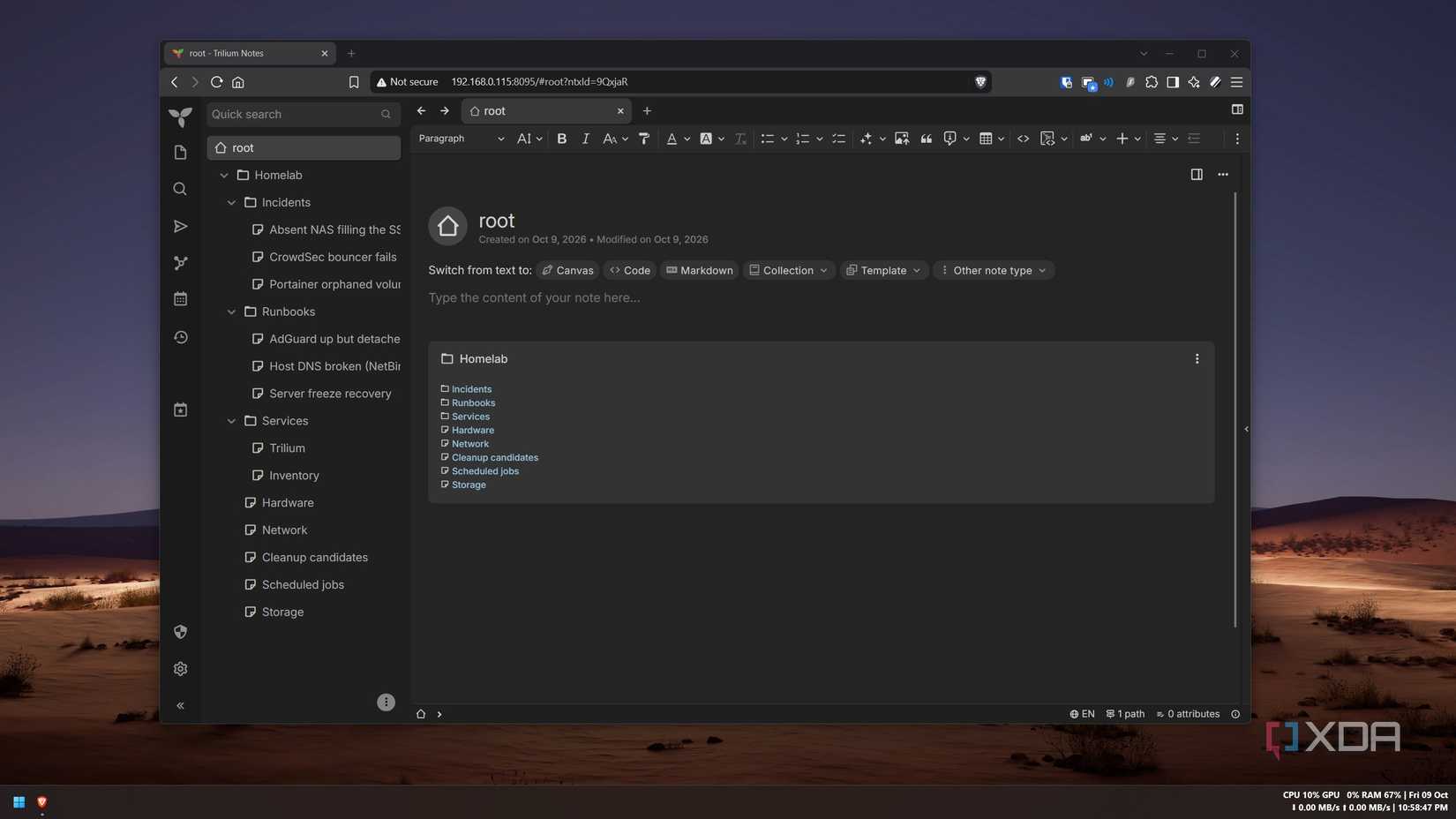Open the Collection note type dropdown
Screen dimensions: 1456x819
point(789,271)
